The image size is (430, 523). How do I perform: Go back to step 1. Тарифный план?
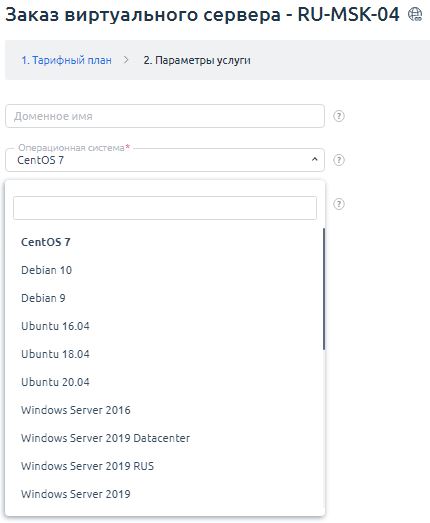point(66,60)
